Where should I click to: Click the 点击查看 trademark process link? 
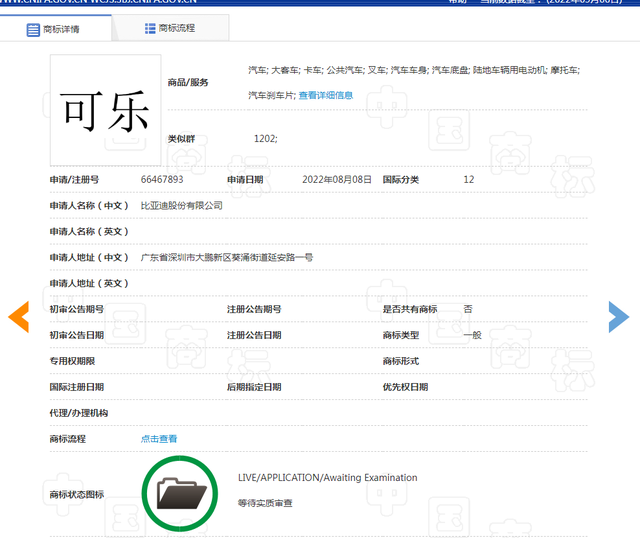(159, 439)
